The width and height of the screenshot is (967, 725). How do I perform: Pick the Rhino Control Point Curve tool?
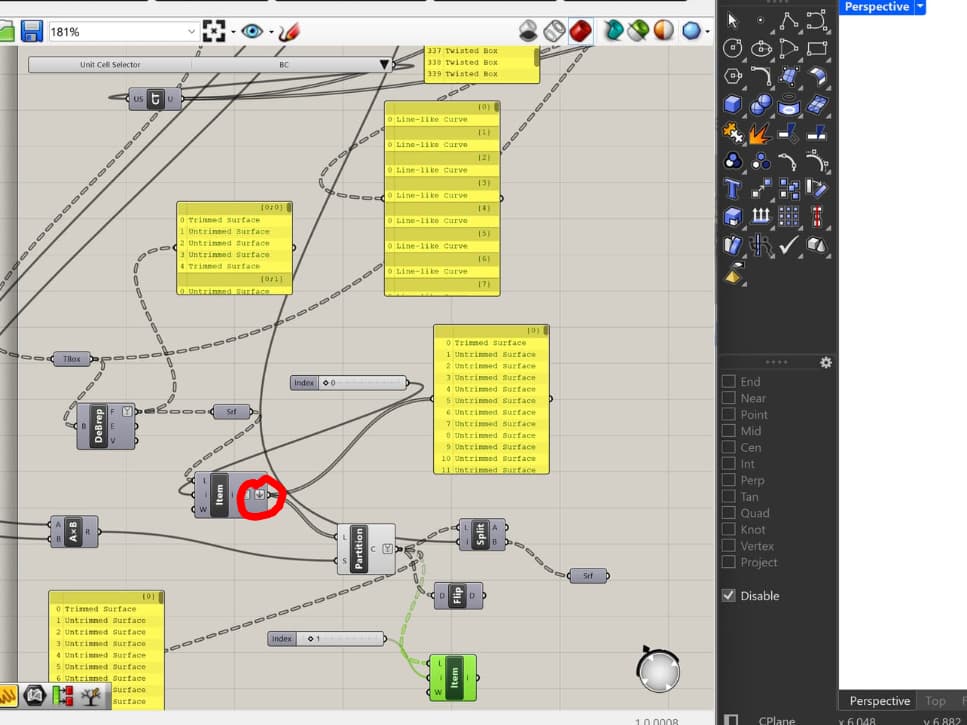coord(817,20)
